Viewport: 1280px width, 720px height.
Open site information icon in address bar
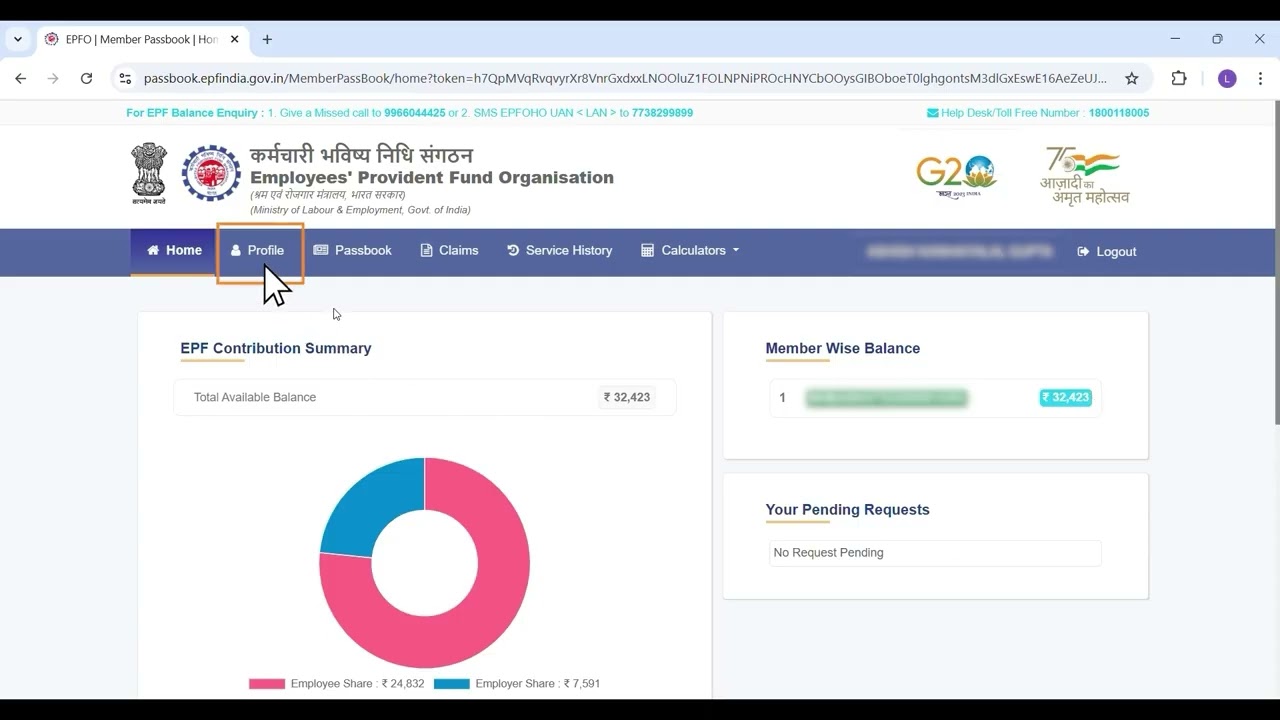pyautogui.click(x=124, y=78)
